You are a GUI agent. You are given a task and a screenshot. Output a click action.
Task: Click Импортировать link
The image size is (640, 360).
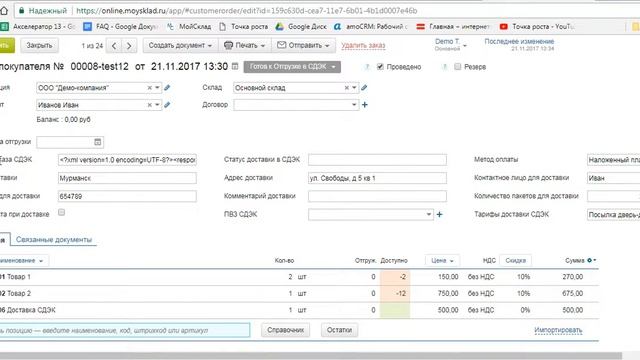pyautogui.click(x=558, y=330)
